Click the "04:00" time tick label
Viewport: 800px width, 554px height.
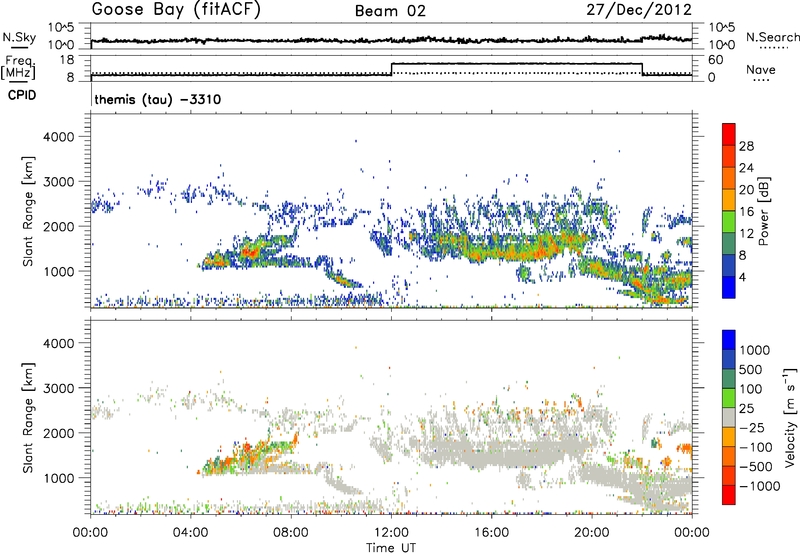pos(190,533)
